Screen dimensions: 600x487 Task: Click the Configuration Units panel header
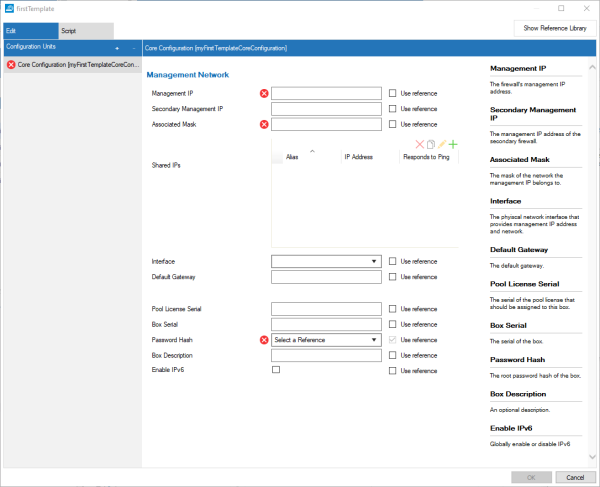[x=73, y=48]
